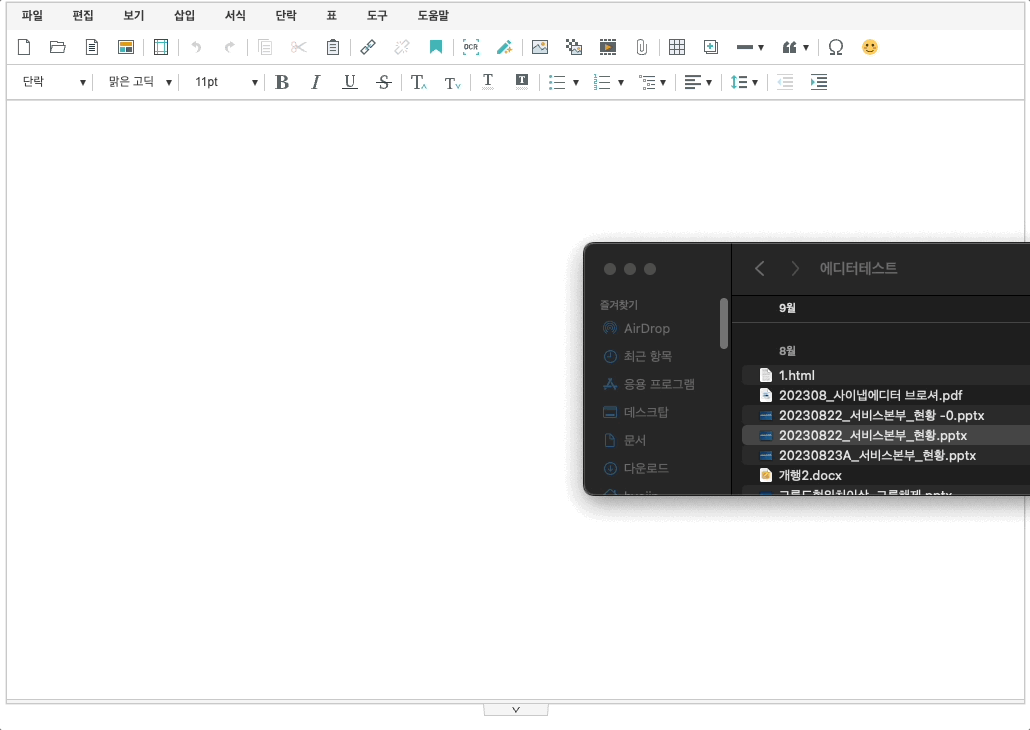This screenshot has height=730, width=1030.
Task: Toggle strikethrough formatting
Action: click(x=383, y=82)
